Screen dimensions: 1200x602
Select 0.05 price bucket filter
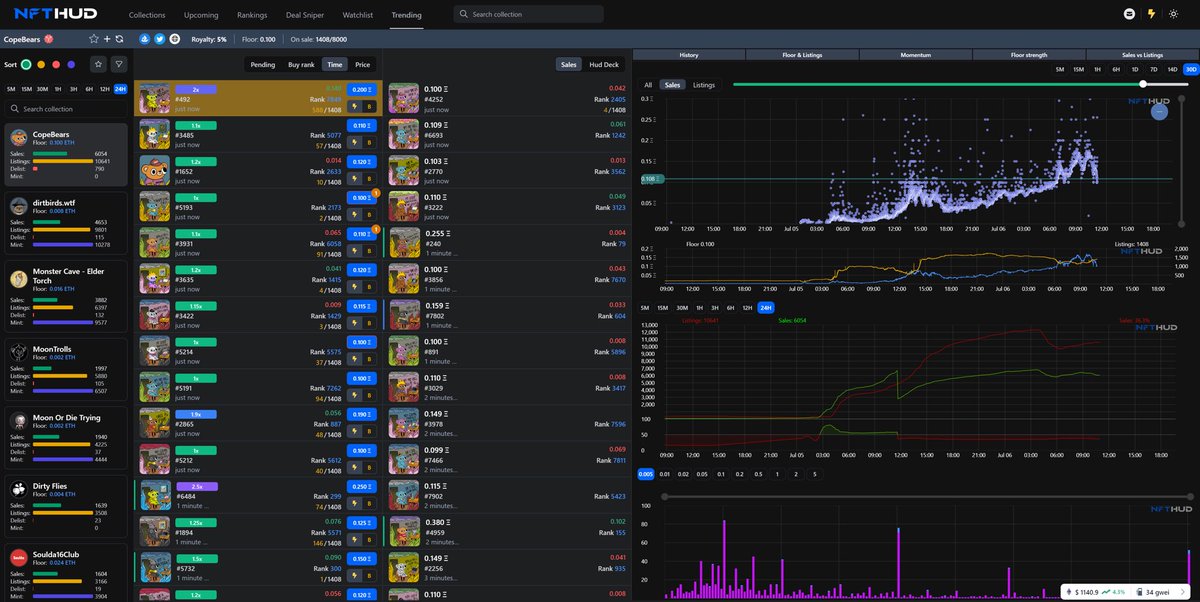pos(702,474)
